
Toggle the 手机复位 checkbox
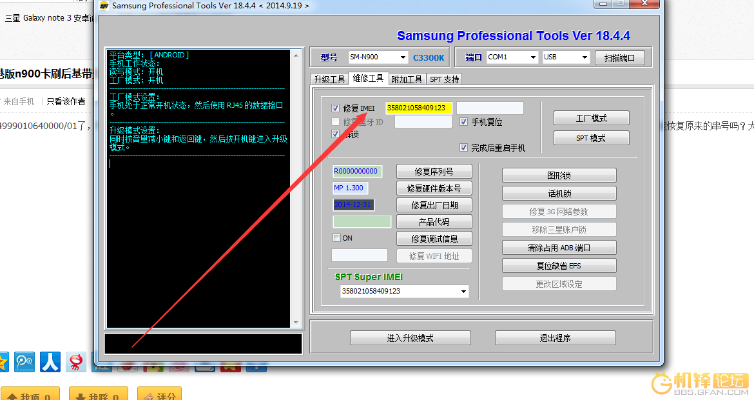click(464, 122)
